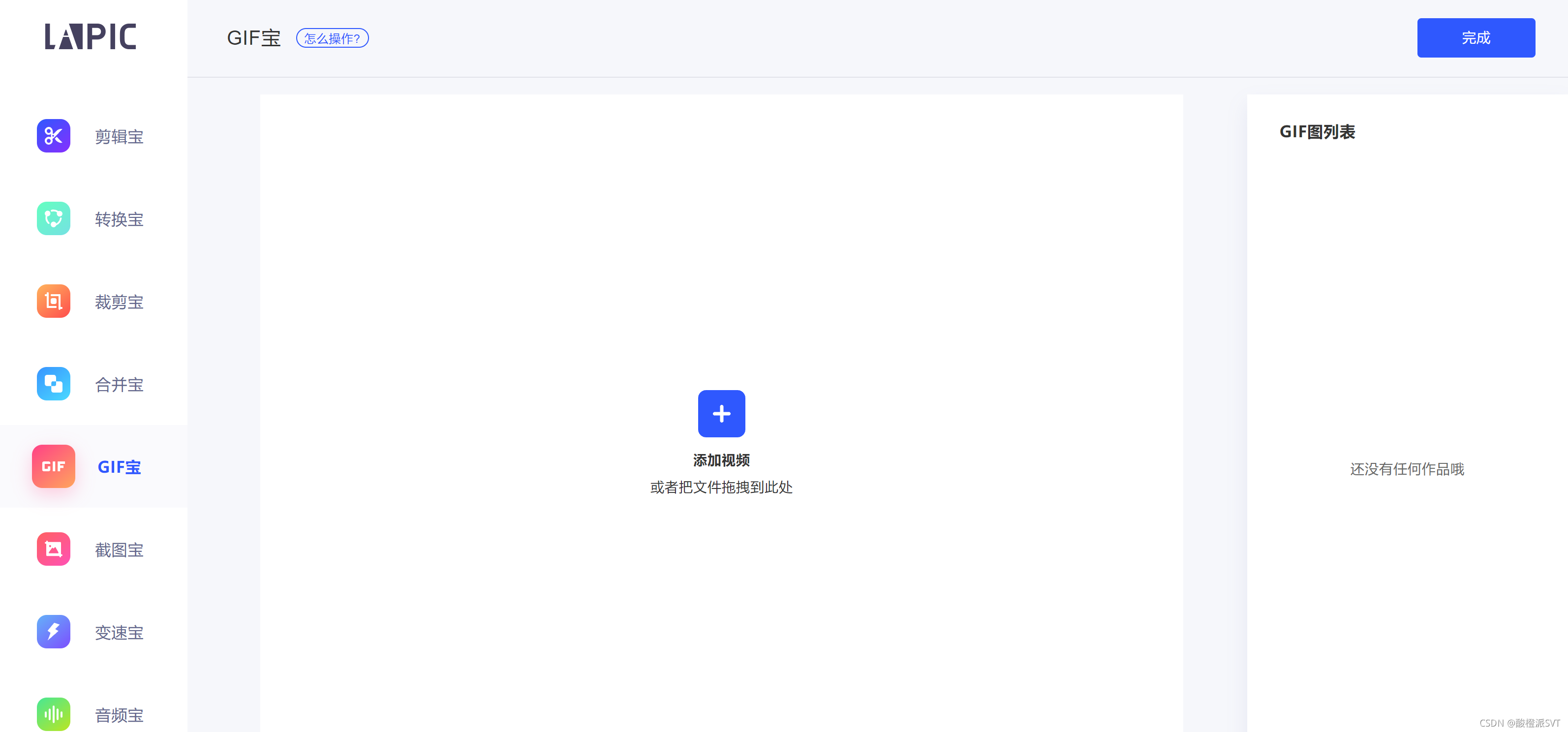
Task: Click the 或者把文件拖拽到此处 drop area text
Action: pyautogui.click(x=721, y=488)
